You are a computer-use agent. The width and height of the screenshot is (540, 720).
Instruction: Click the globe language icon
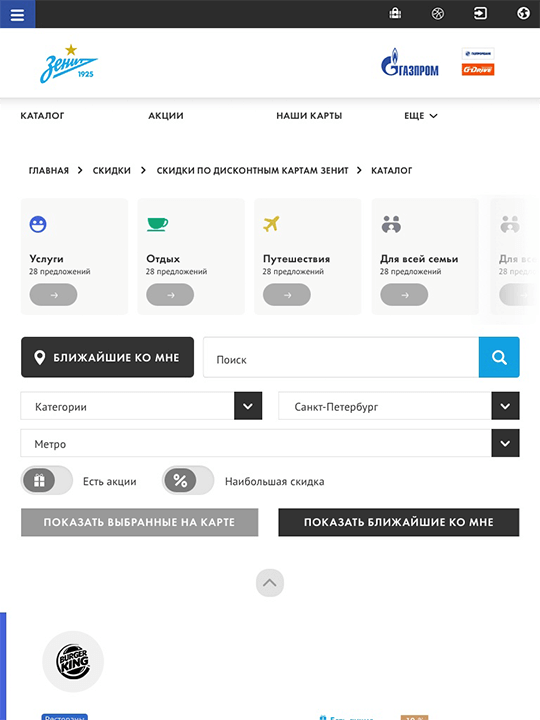click(x=523, y=13)
